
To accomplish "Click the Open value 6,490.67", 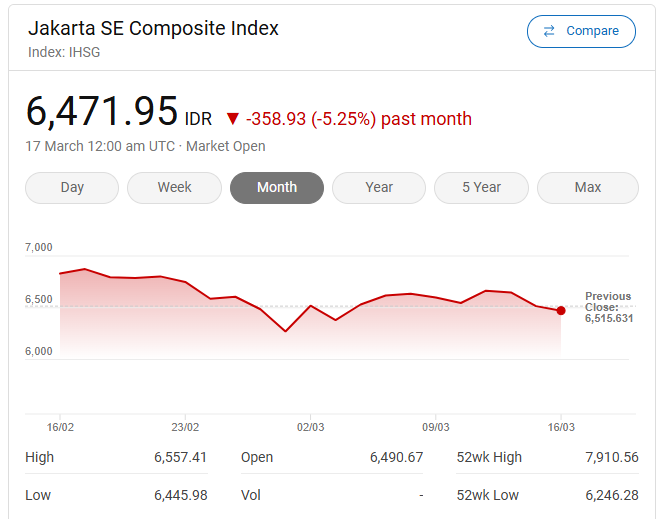I will (x=396, y=457).
